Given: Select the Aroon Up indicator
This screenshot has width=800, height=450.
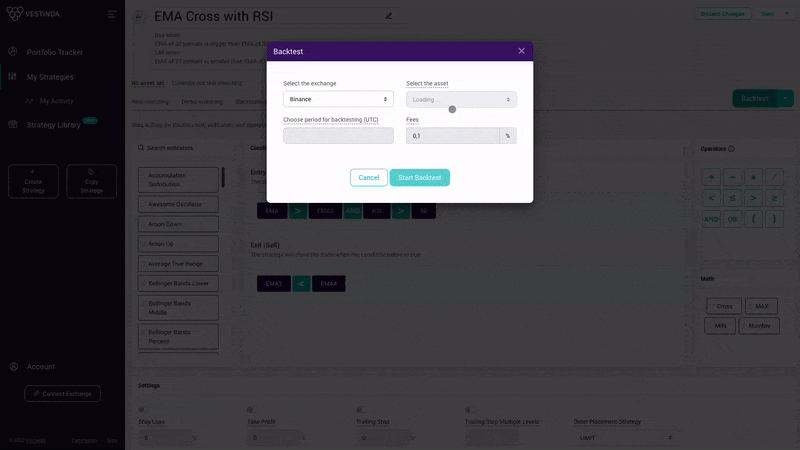Looking at the screenshot, I should (178, 244).
